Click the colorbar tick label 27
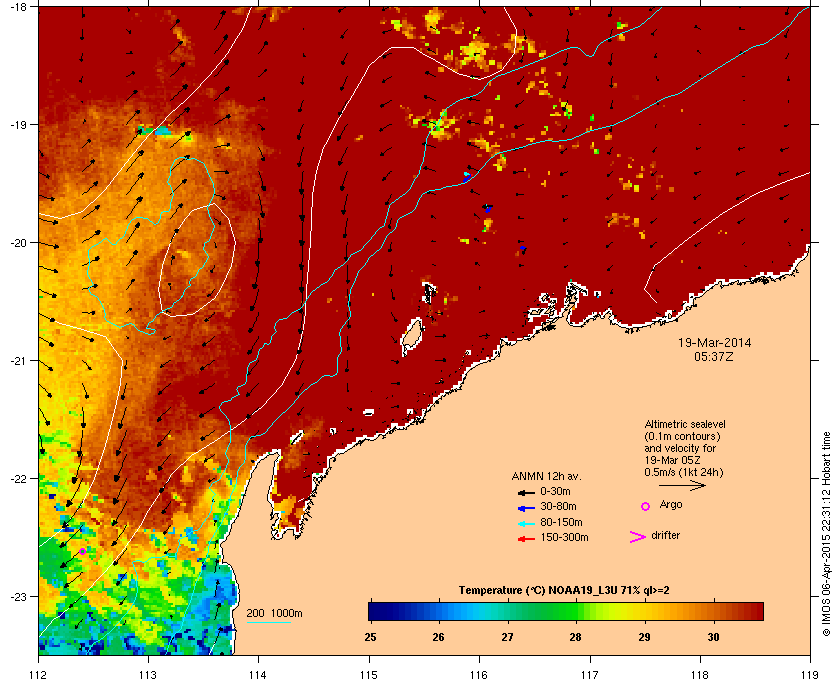The width and height of the screenshot is (840, 680). click(x=507, y=638)
